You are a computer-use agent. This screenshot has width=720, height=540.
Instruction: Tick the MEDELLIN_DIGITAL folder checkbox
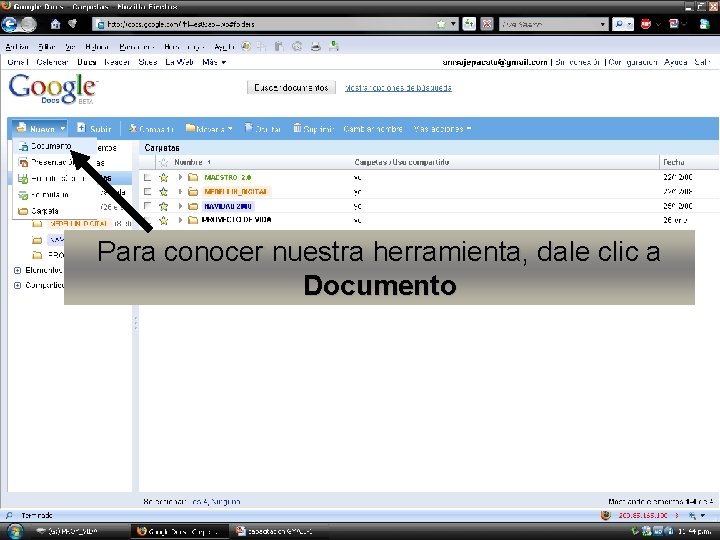pos(147,191)
